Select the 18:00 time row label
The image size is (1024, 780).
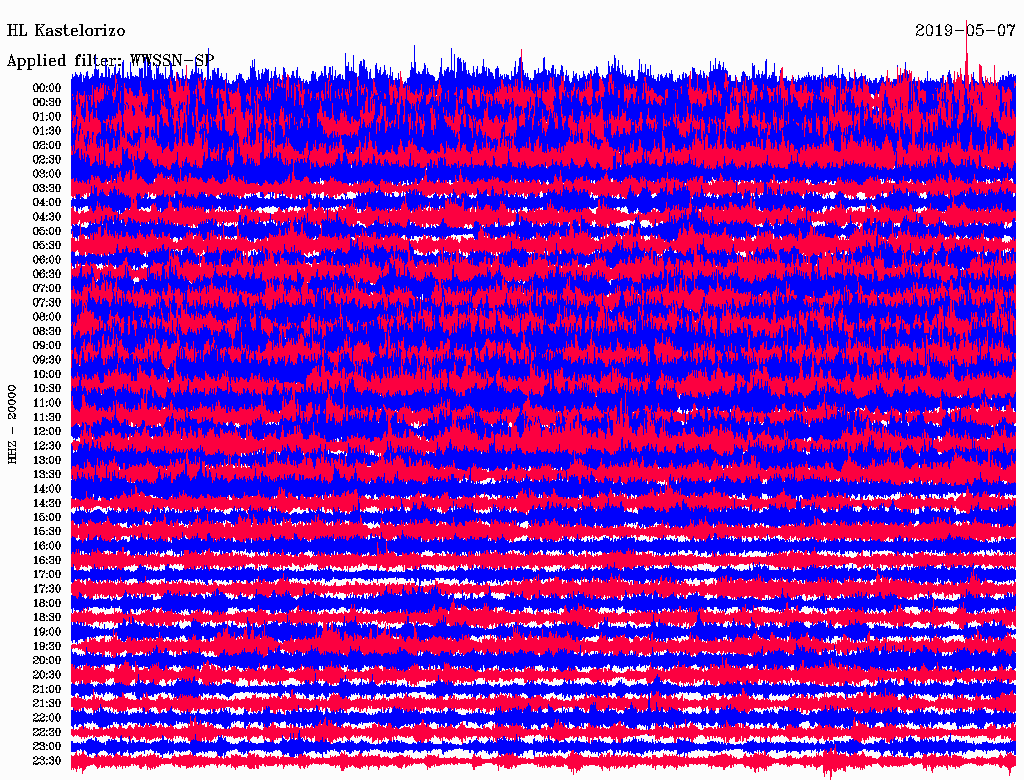pyautogui.click(x=47, y=604)
